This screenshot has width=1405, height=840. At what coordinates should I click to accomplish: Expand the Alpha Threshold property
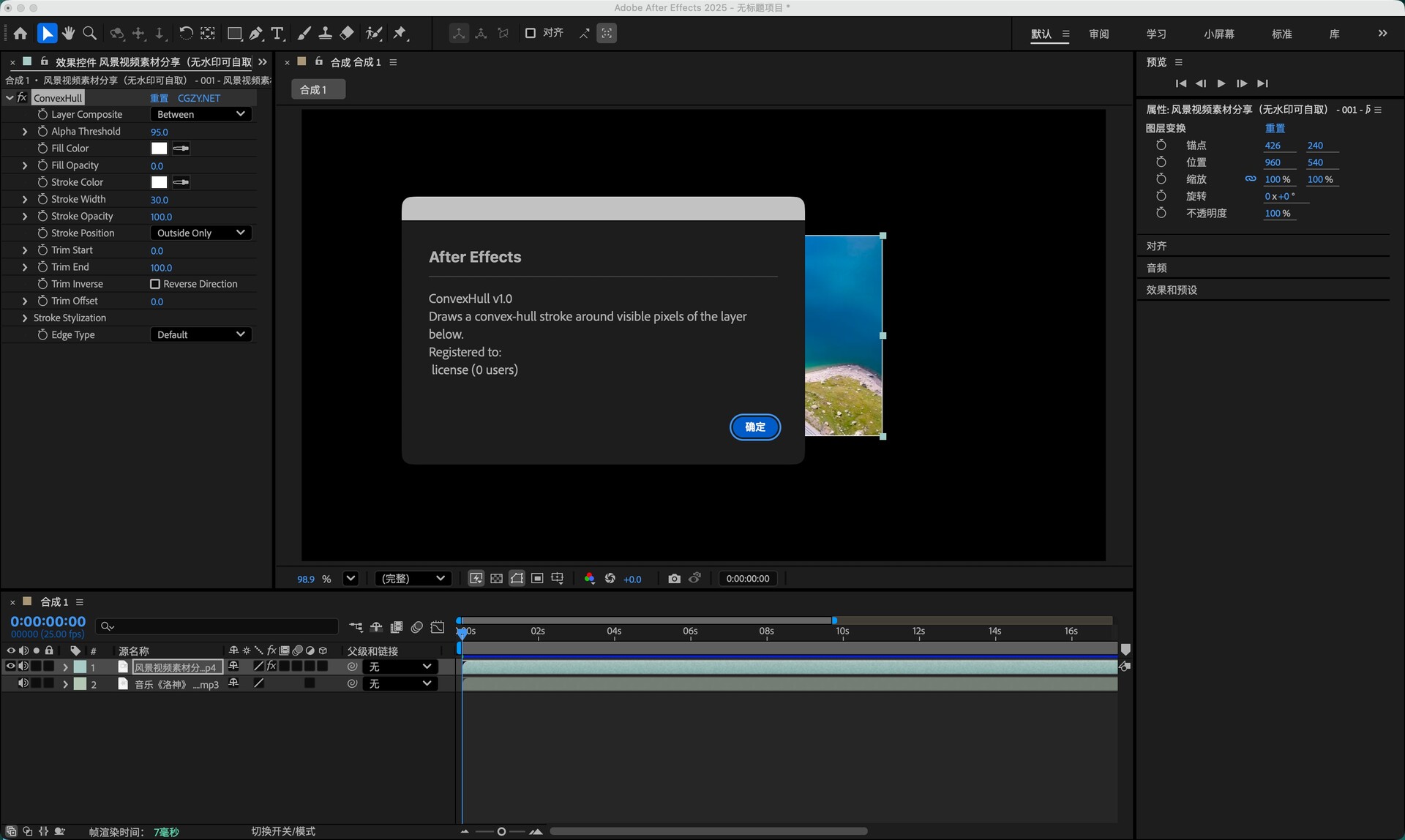25,132
